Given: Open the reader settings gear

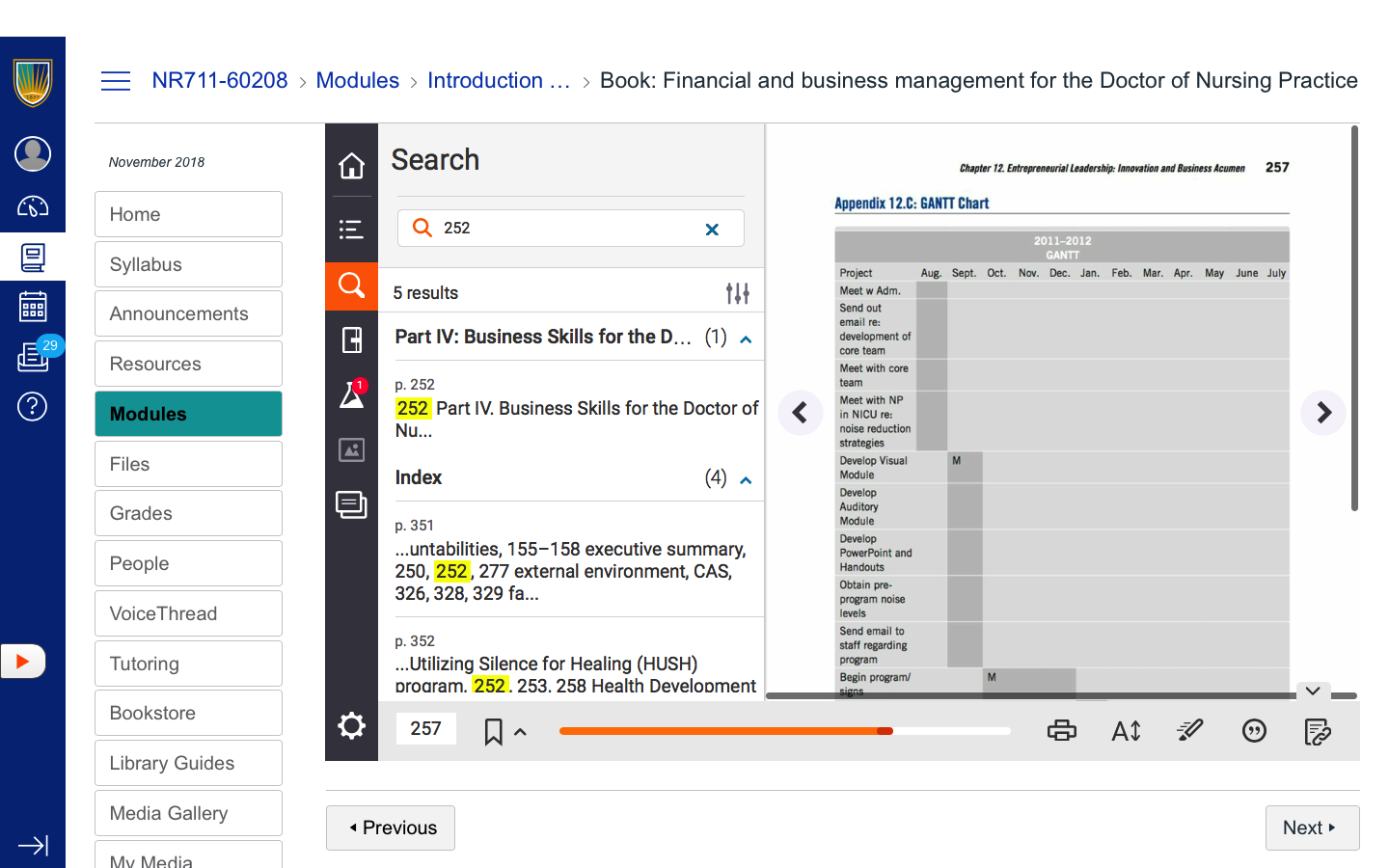Looking at the screenshot, I should 351,726.
